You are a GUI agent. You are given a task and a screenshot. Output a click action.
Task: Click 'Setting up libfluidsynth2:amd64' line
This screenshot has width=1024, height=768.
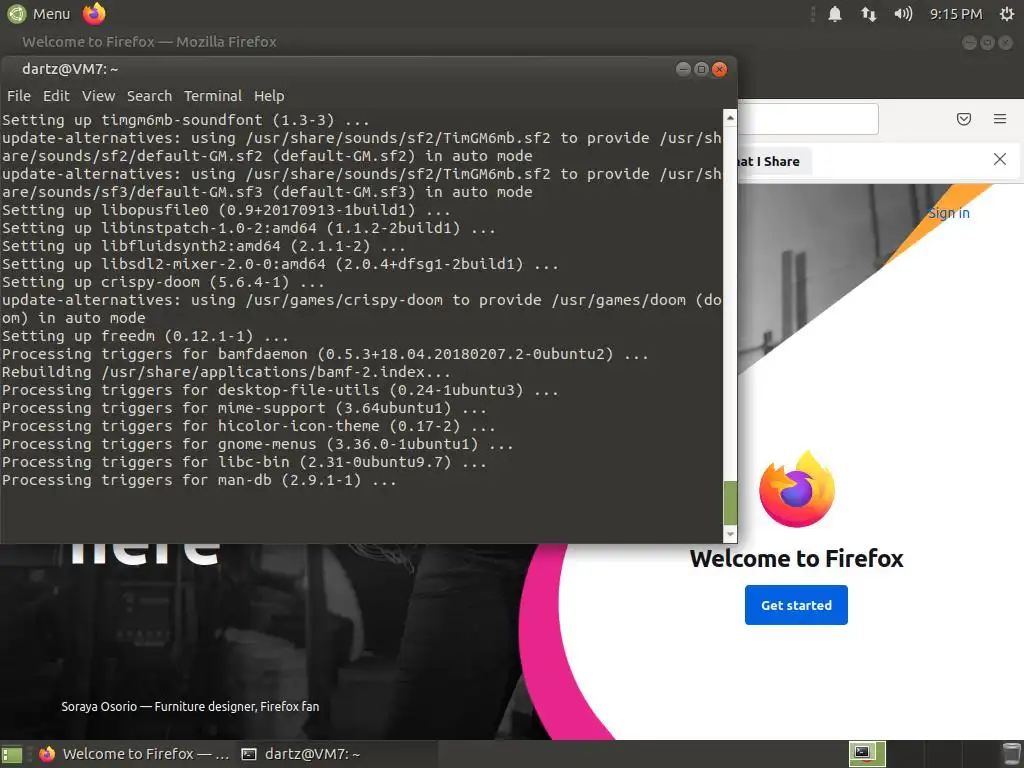click(x=204, y=246)
